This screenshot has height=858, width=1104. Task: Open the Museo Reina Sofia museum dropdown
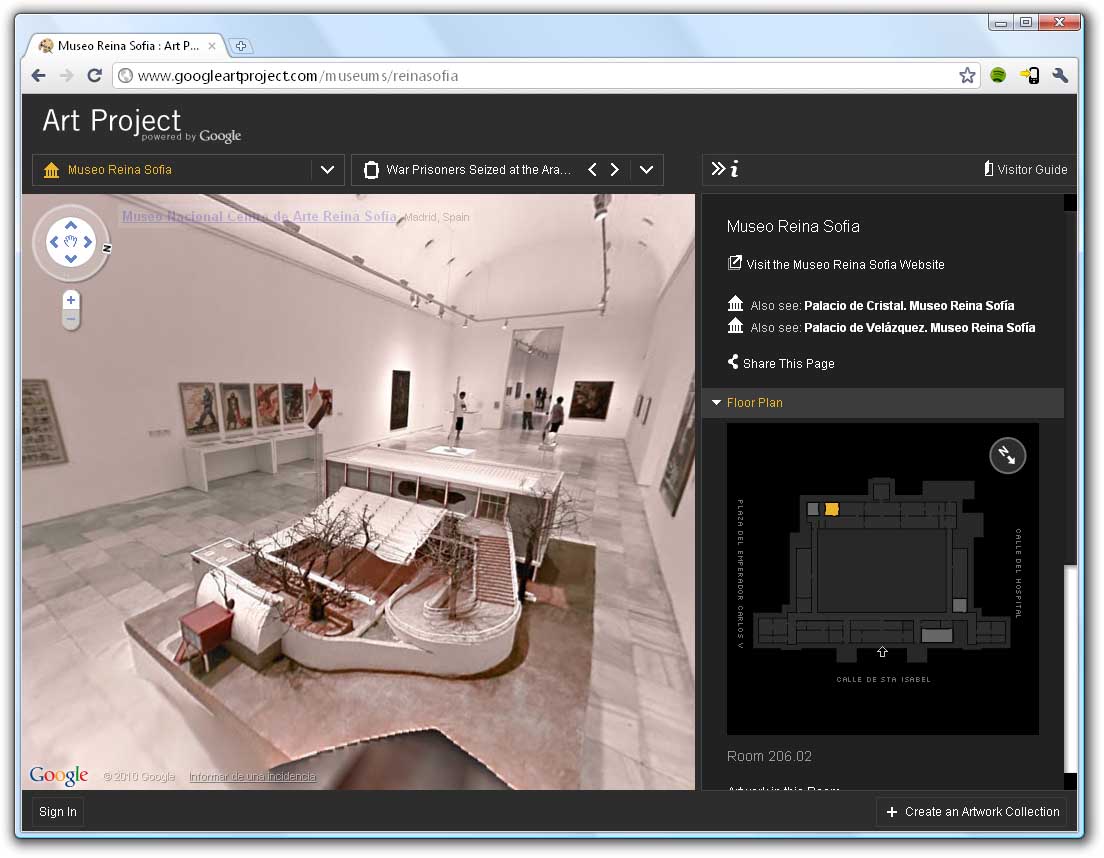click(x=327, y=170)
